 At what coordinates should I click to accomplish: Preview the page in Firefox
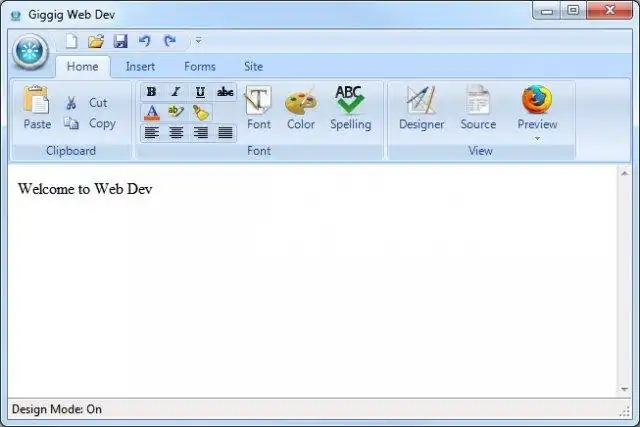537,107
